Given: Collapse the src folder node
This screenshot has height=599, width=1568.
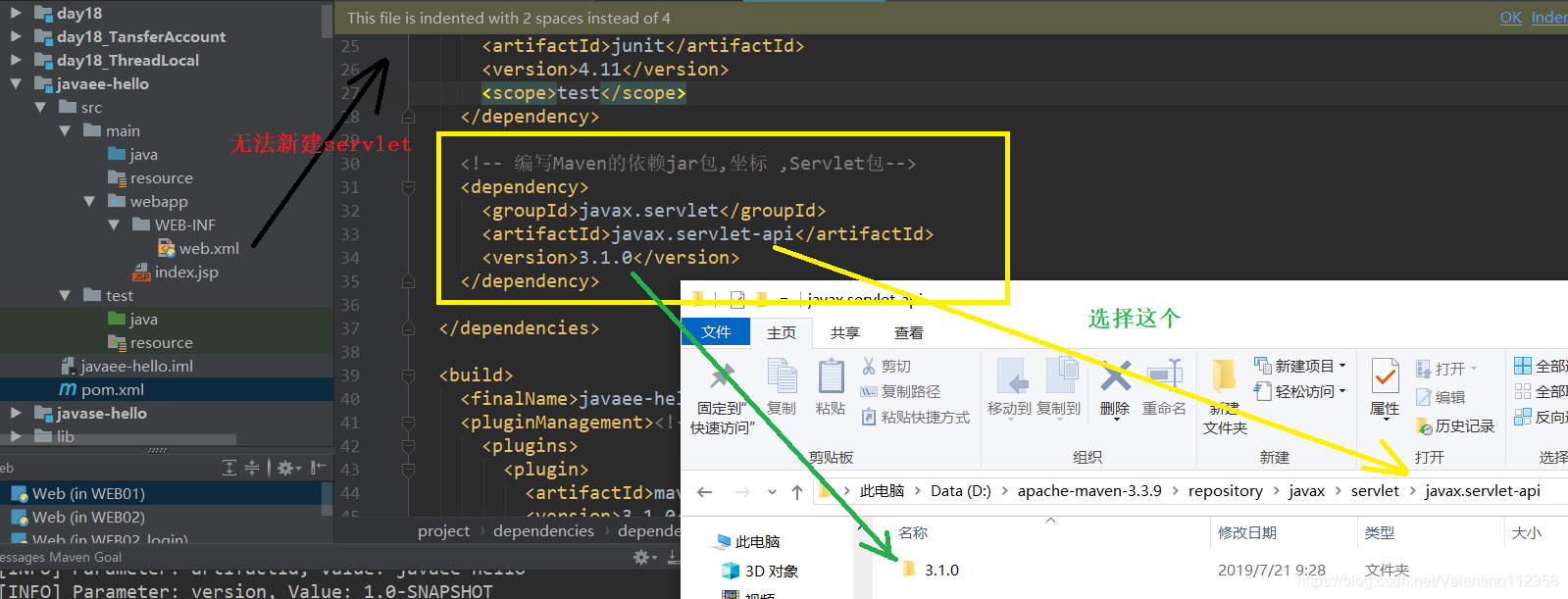Looking at the screenshot, I should (40, 107).
